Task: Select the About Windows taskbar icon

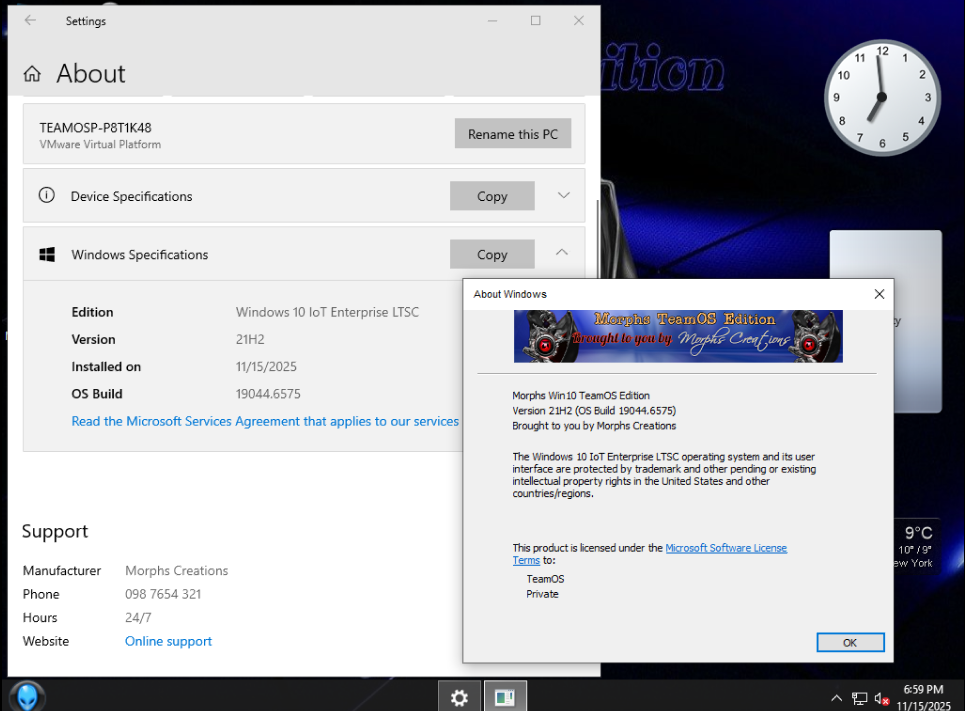Action: point(505,697)
